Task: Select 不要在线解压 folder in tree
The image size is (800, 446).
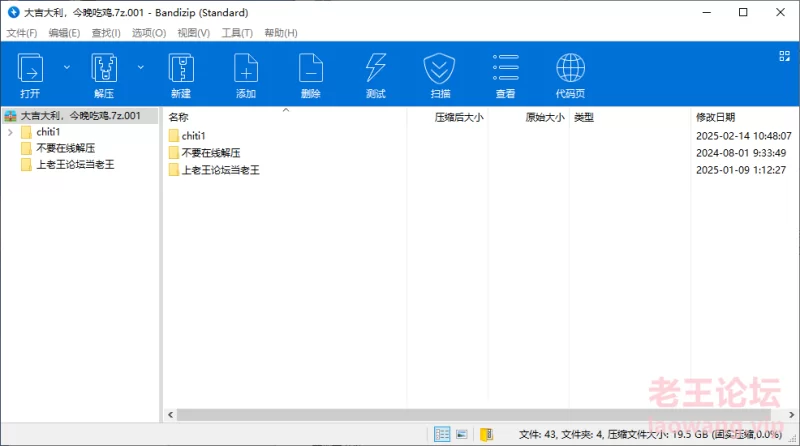Action: click(x=66, y=148)
